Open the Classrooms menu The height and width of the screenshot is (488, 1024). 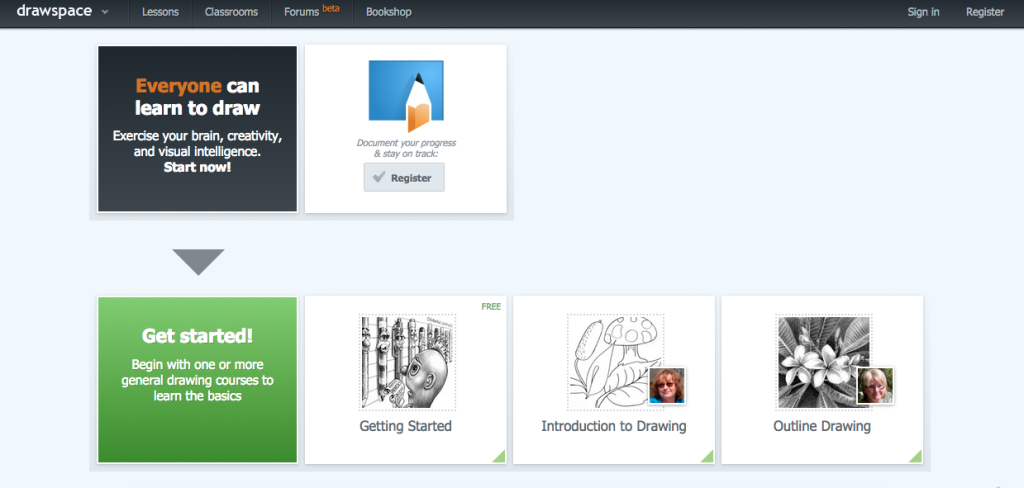(x=231, y=12)
